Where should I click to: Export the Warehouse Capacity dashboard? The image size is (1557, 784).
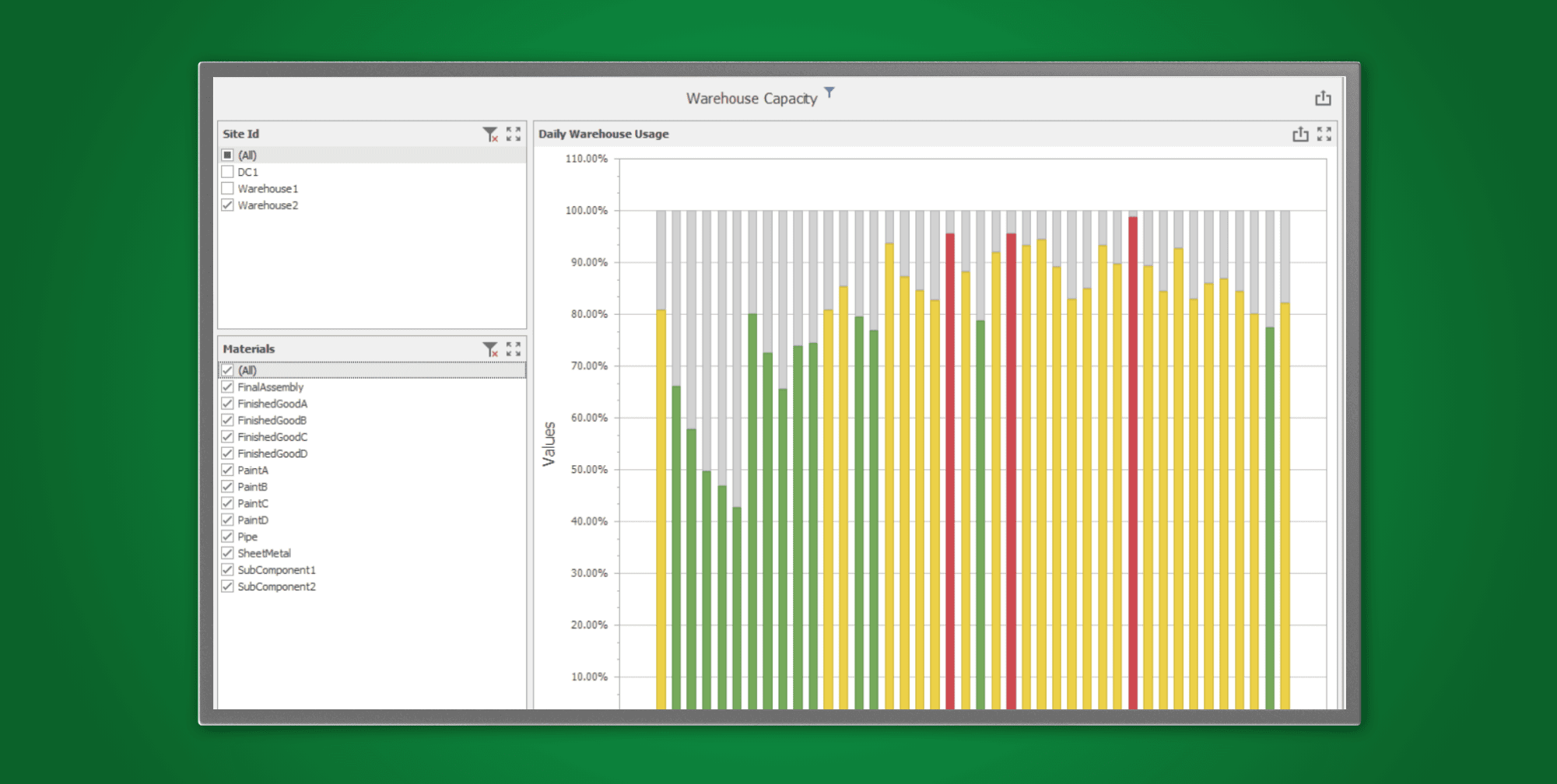[x=1323, y=99]
